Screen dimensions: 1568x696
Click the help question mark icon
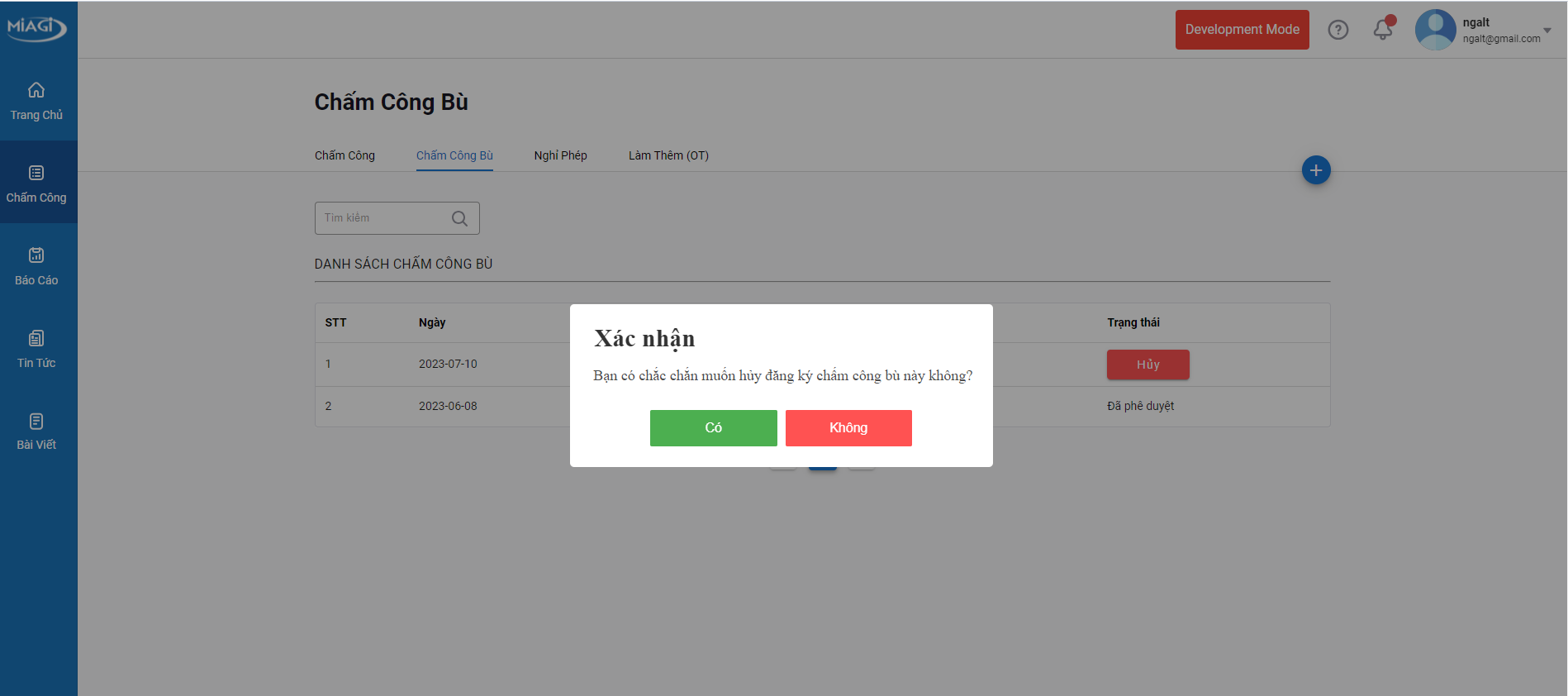[1338, 30]
